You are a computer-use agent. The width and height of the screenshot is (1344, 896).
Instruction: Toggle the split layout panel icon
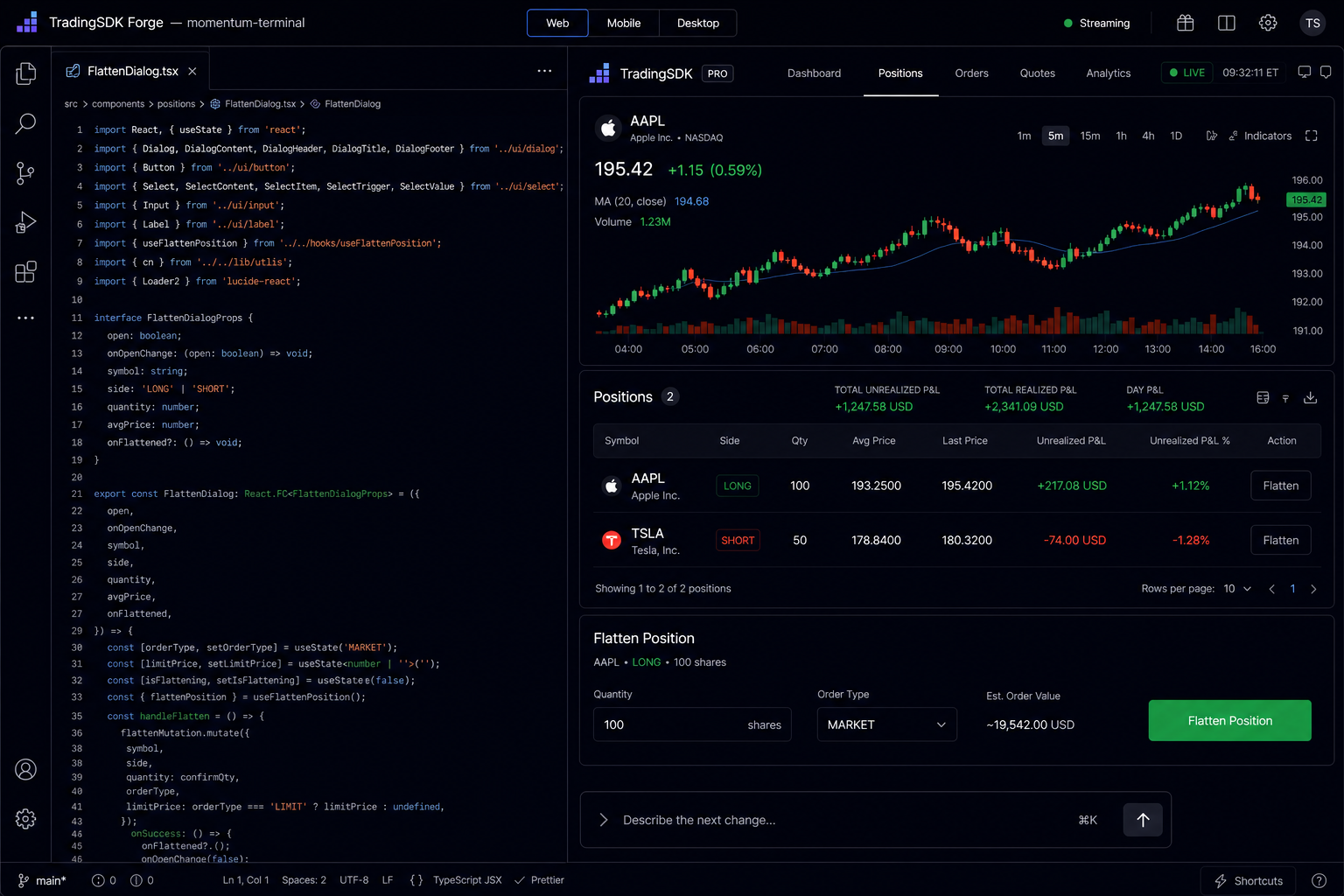pyautogui.click(x=1227, y=23)
